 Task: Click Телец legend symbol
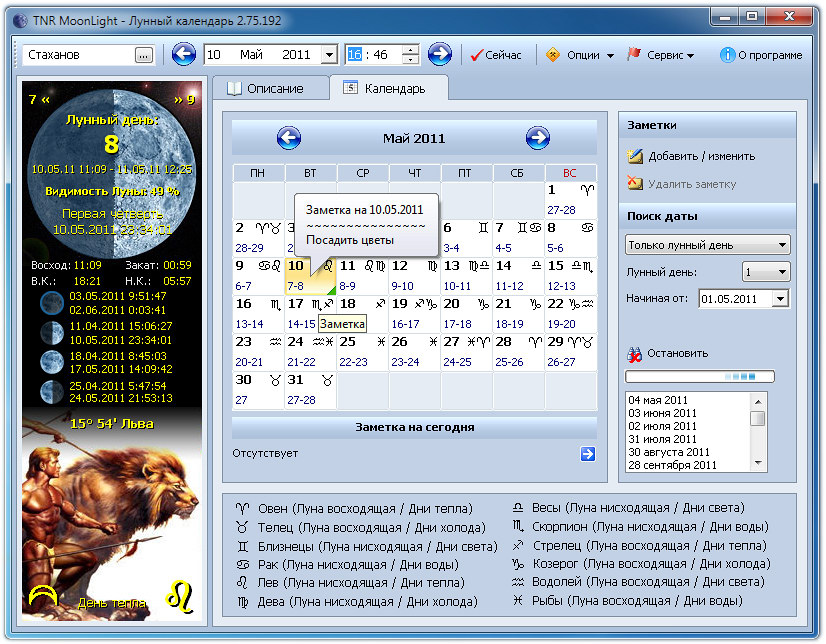pyautogui.click(x=242, y=527)
